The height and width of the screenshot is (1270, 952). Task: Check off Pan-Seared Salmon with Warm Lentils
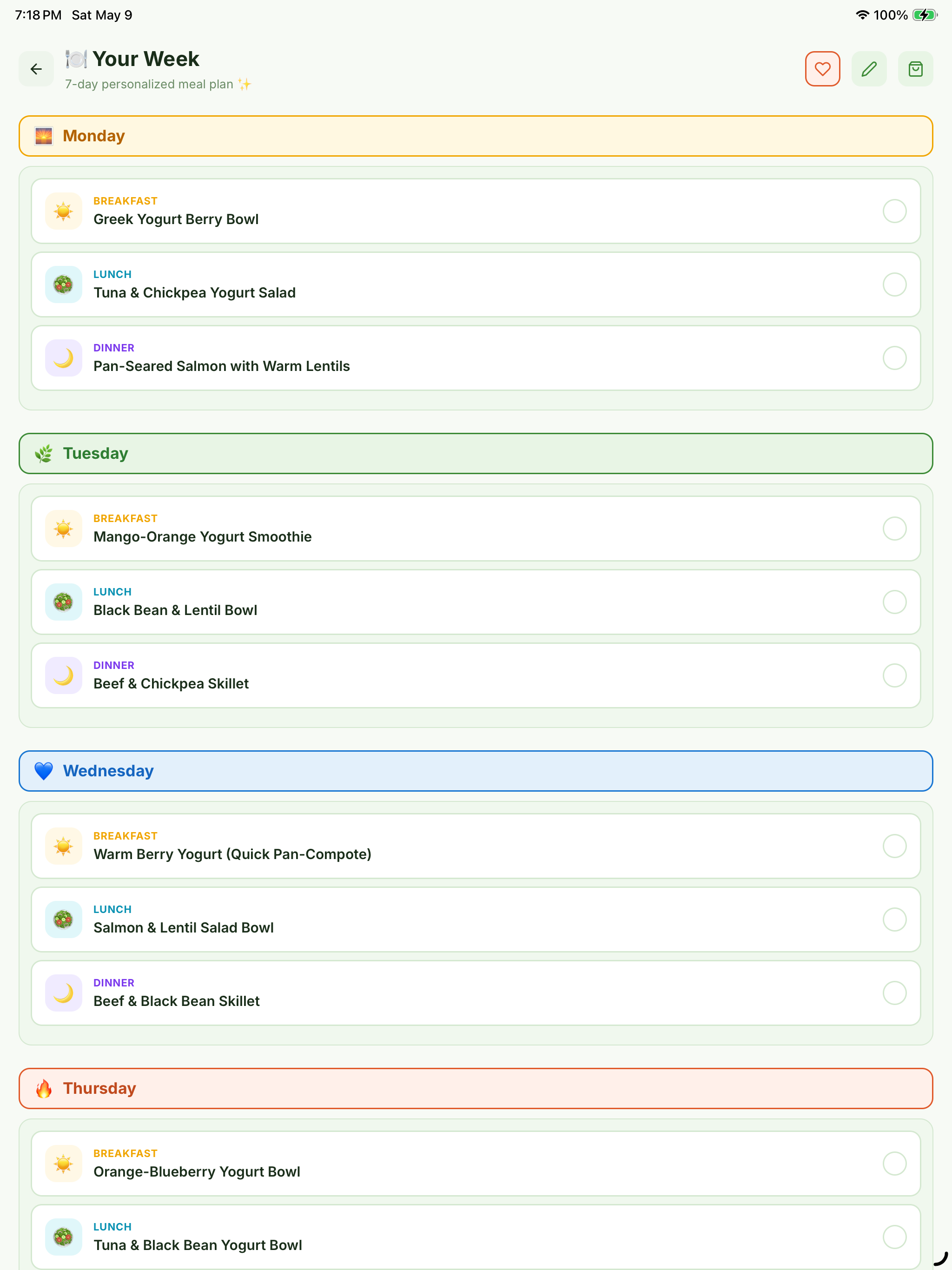coord(894,358)
